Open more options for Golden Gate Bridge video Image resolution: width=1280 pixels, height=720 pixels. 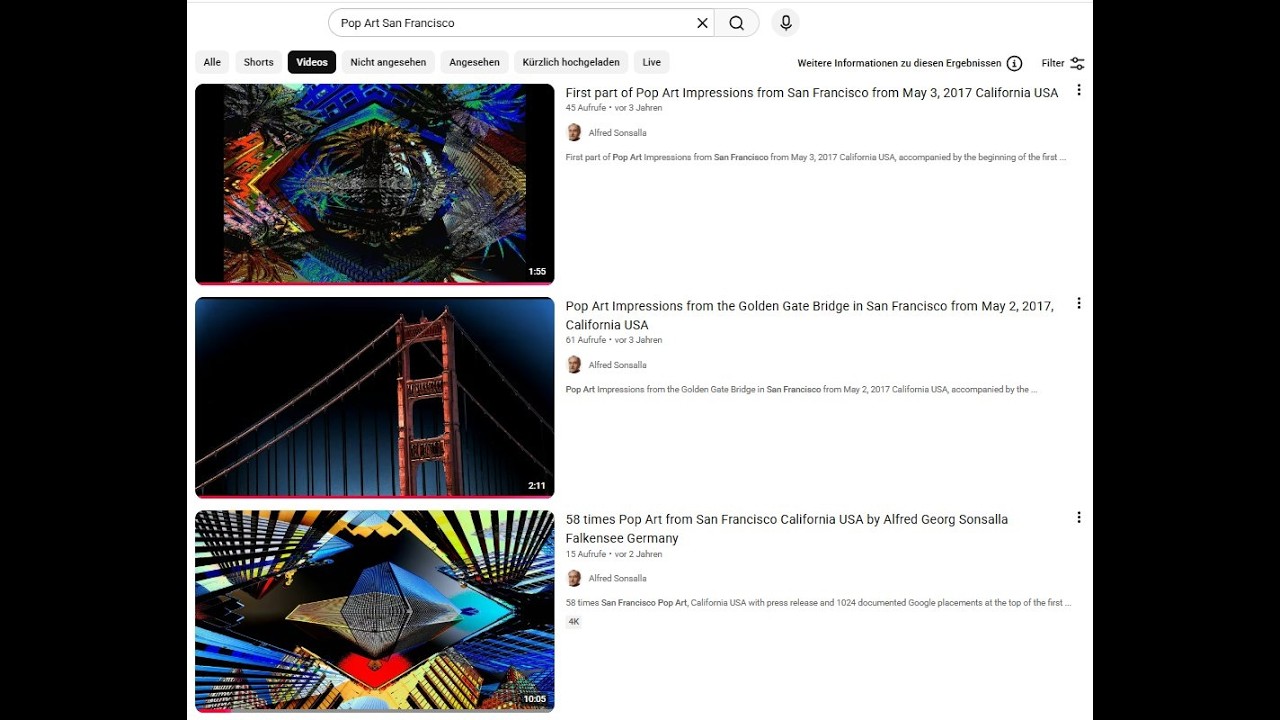tap(1078, 303)
